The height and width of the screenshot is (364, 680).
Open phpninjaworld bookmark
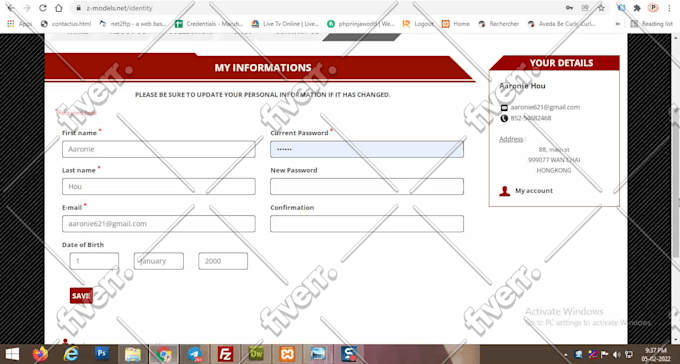(361, 24)
